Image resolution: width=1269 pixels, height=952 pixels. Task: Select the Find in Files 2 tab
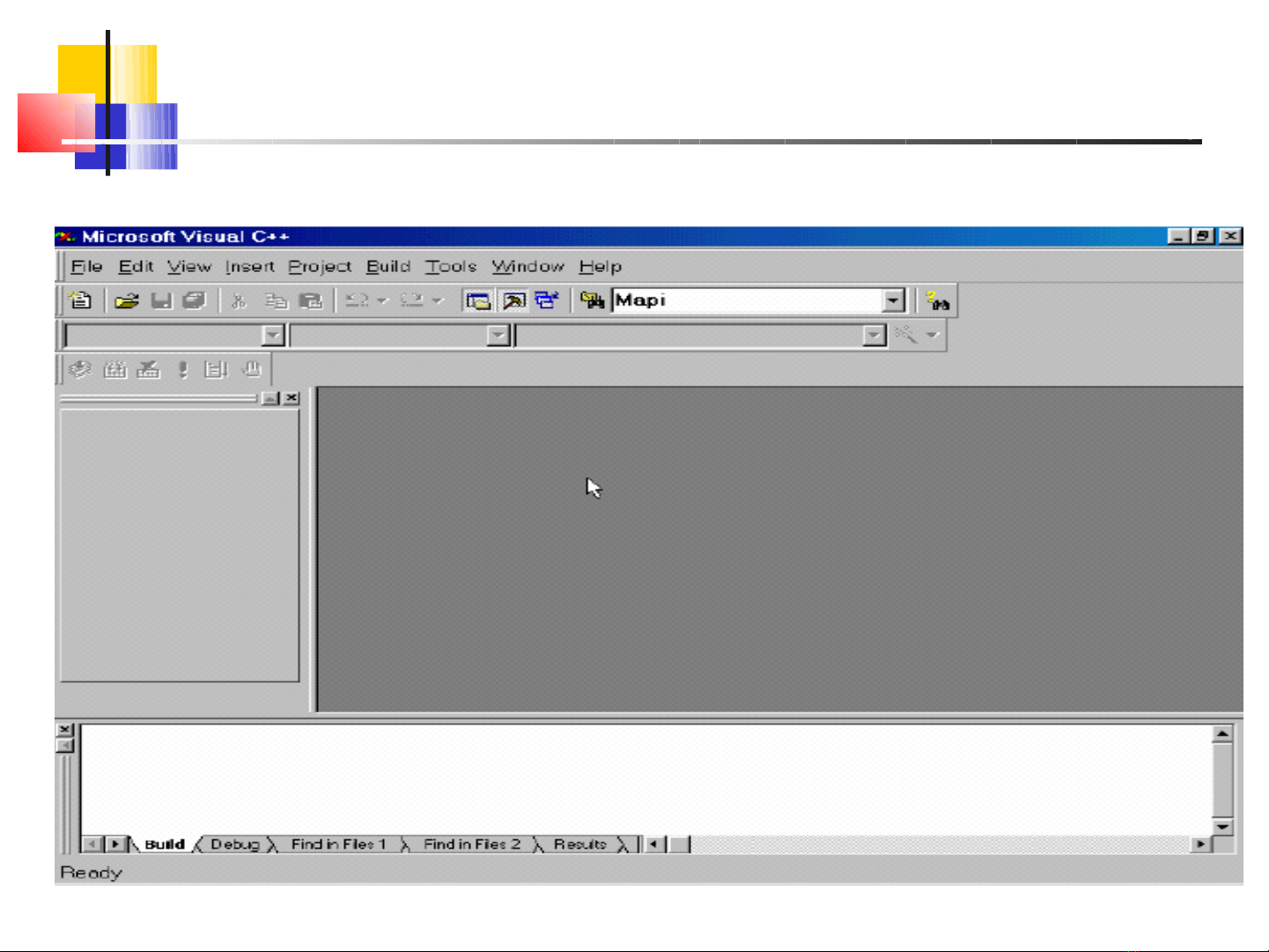point(471,844)
